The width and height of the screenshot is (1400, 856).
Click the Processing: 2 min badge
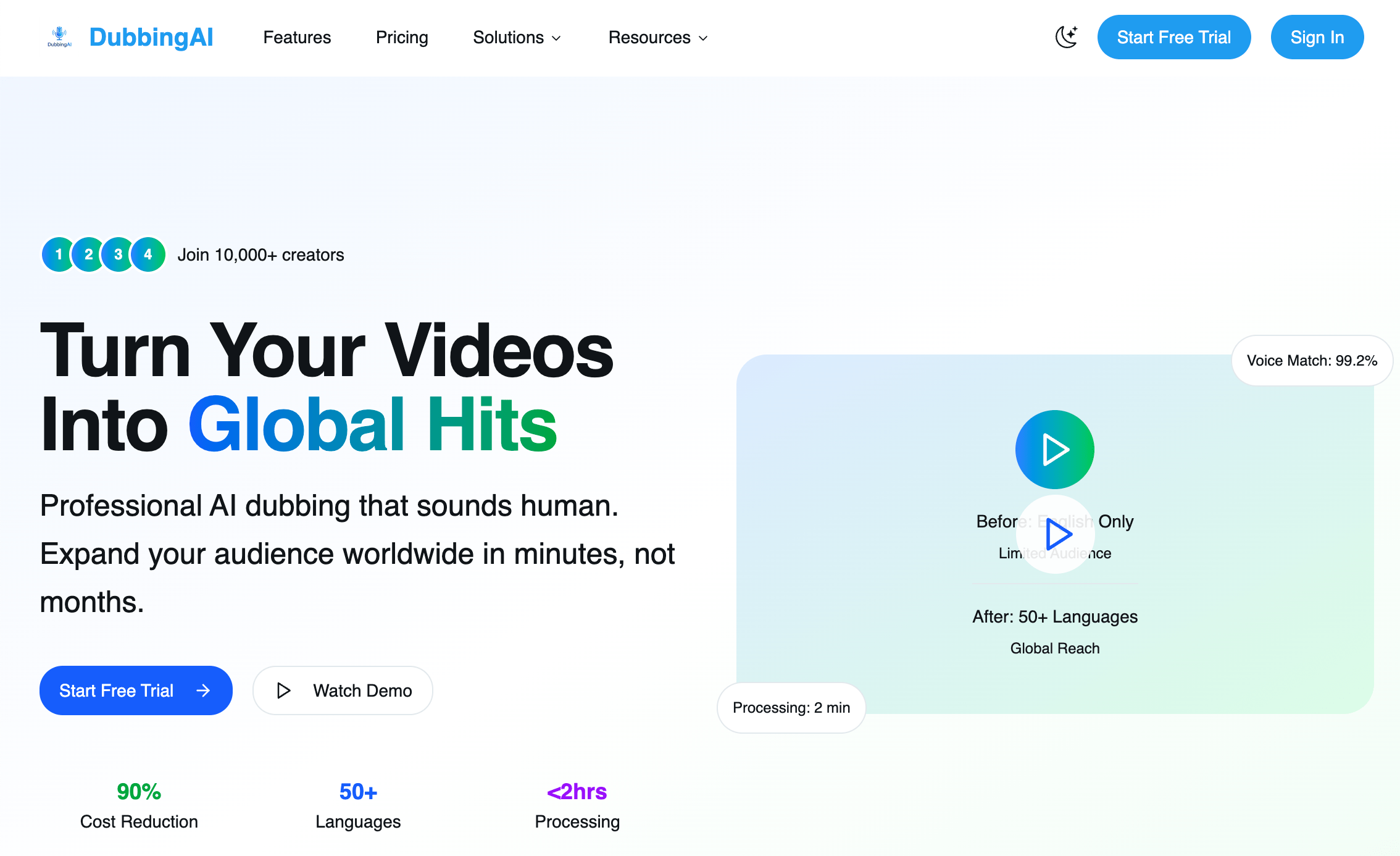point(791,708)
